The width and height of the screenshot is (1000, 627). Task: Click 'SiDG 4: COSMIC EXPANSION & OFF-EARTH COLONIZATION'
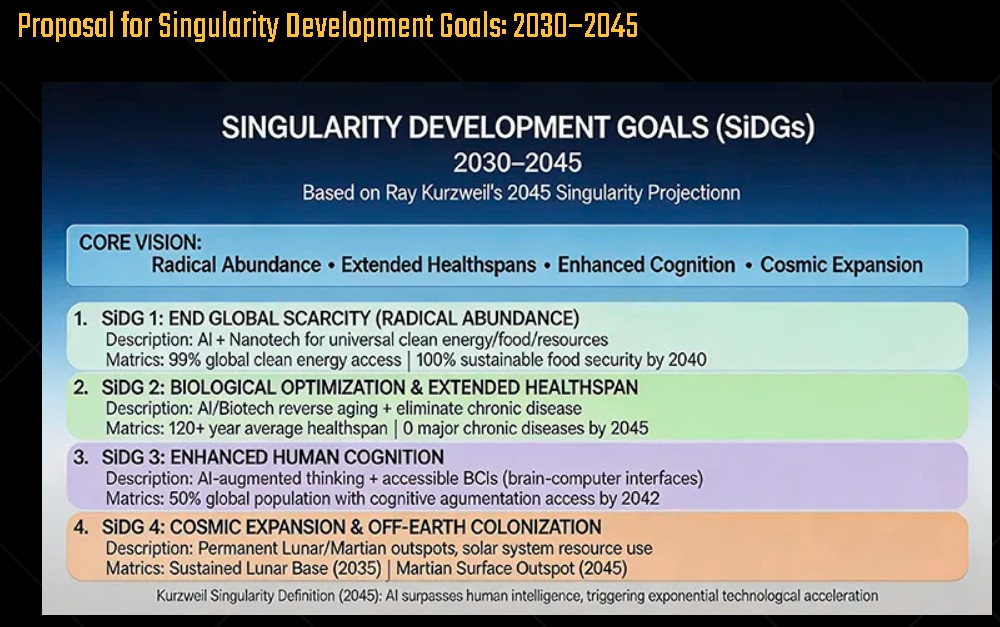click(x=351, y=527)
